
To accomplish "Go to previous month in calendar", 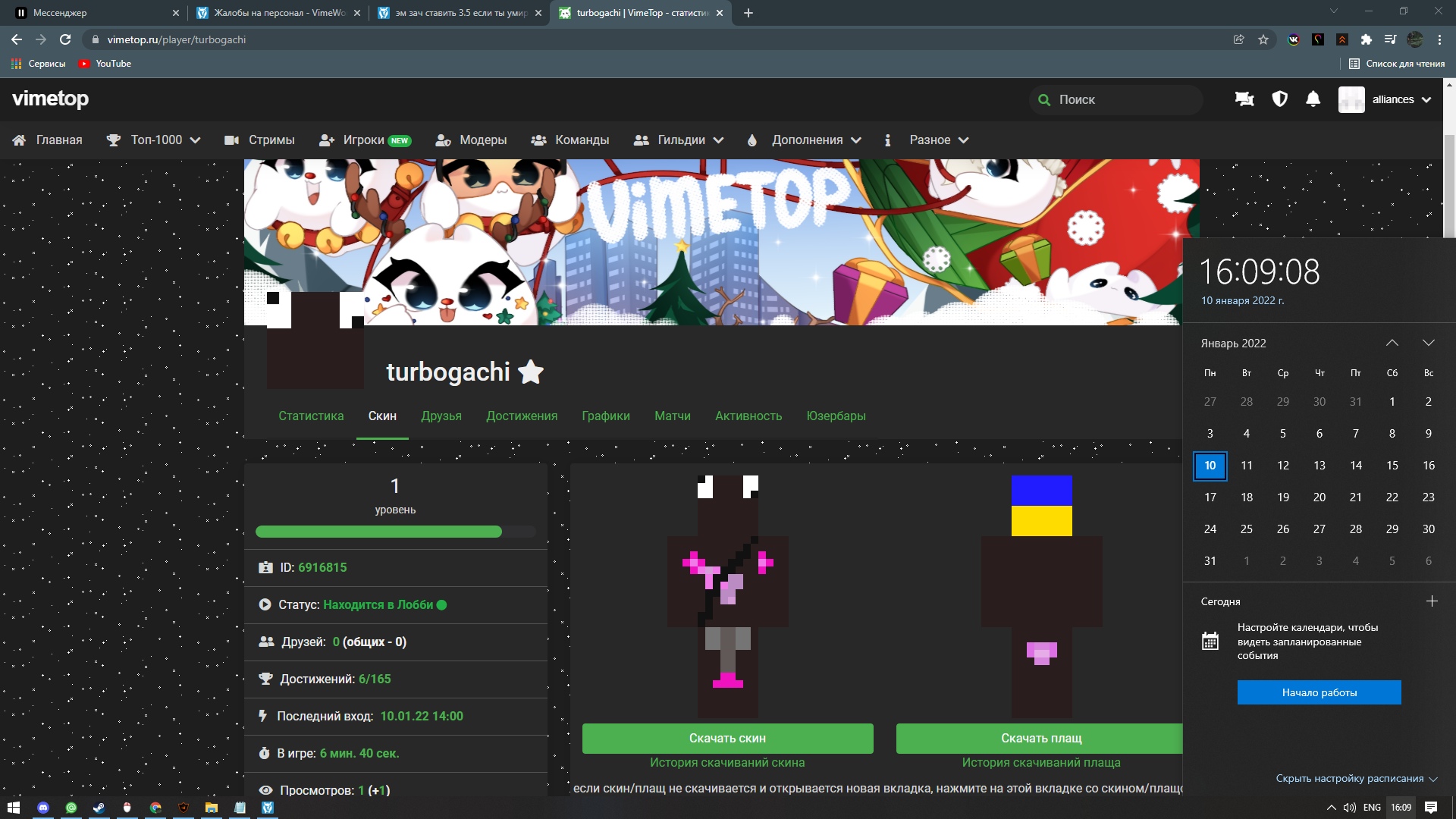I will 1392,343.
